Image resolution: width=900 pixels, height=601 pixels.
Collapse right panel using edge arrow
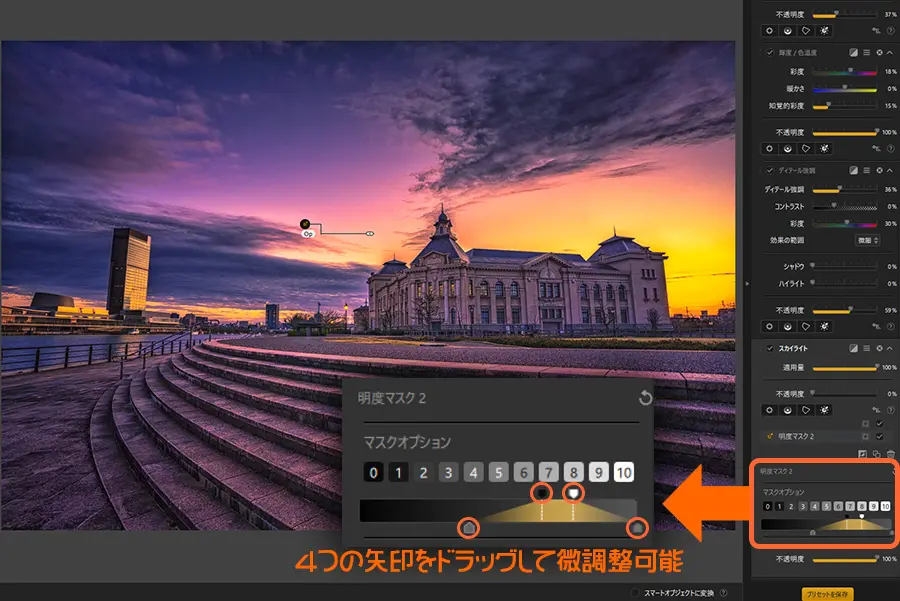coord(747,284)
